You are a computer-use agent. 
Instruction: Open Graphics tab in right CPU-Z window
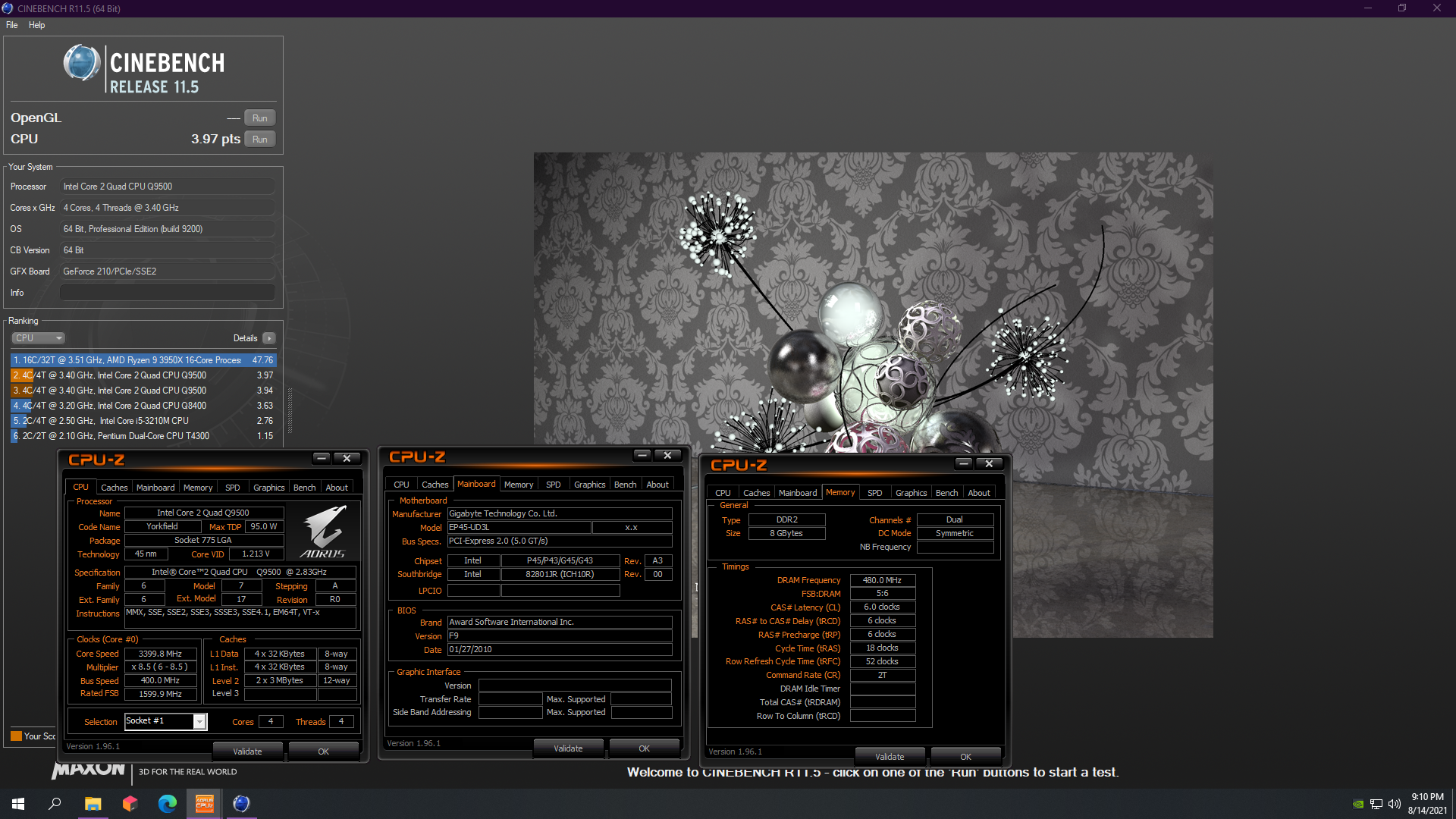point(912,493)
